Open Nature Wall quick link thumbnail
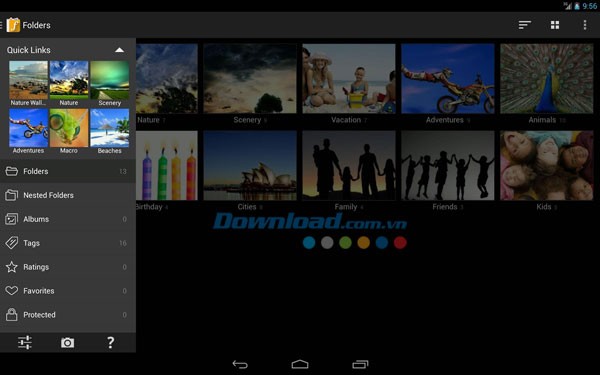The width and height of the screenshot is (600, 375). click(x=28, y=80)
